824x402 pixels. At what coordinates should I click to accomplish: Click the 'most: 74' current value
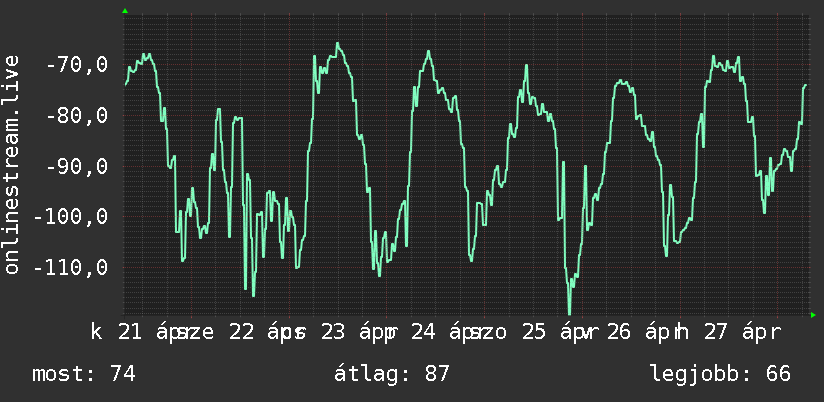click(84, 374)
